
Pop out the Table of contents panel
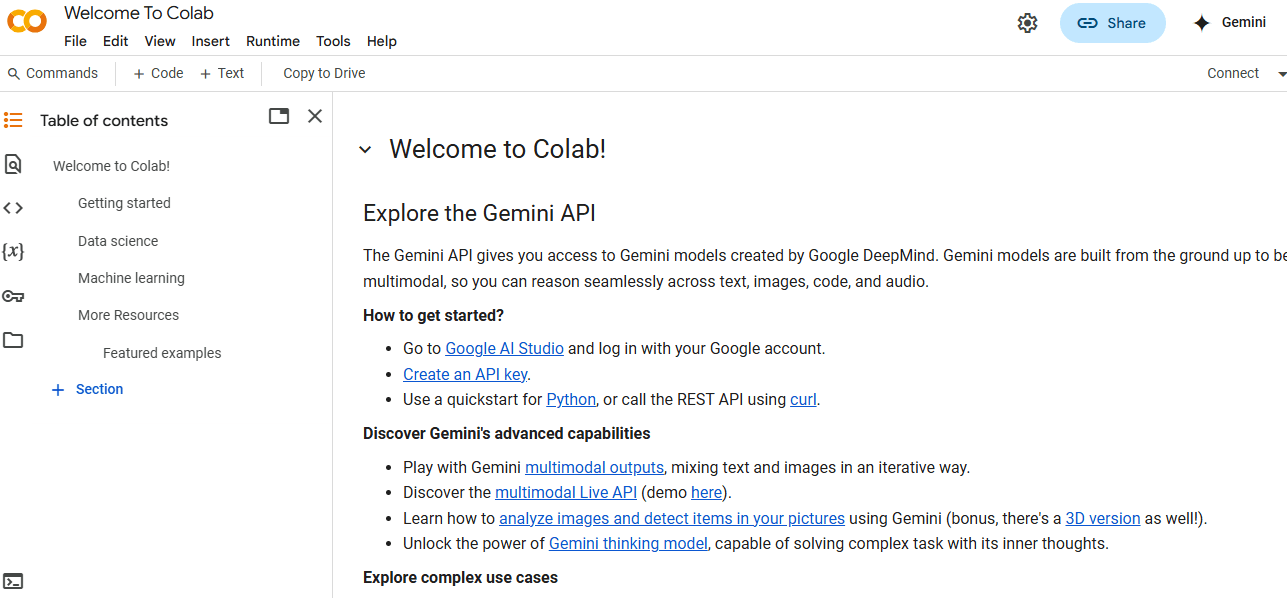tap(279, 116)
